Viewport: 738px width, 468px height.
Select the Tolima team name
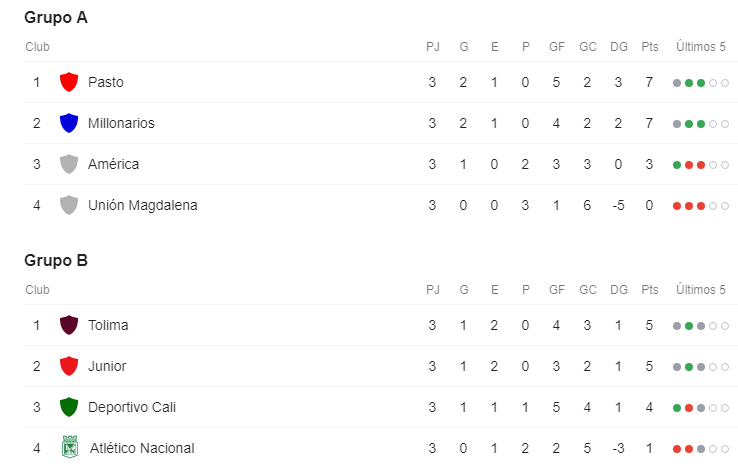tap(108, 325)
